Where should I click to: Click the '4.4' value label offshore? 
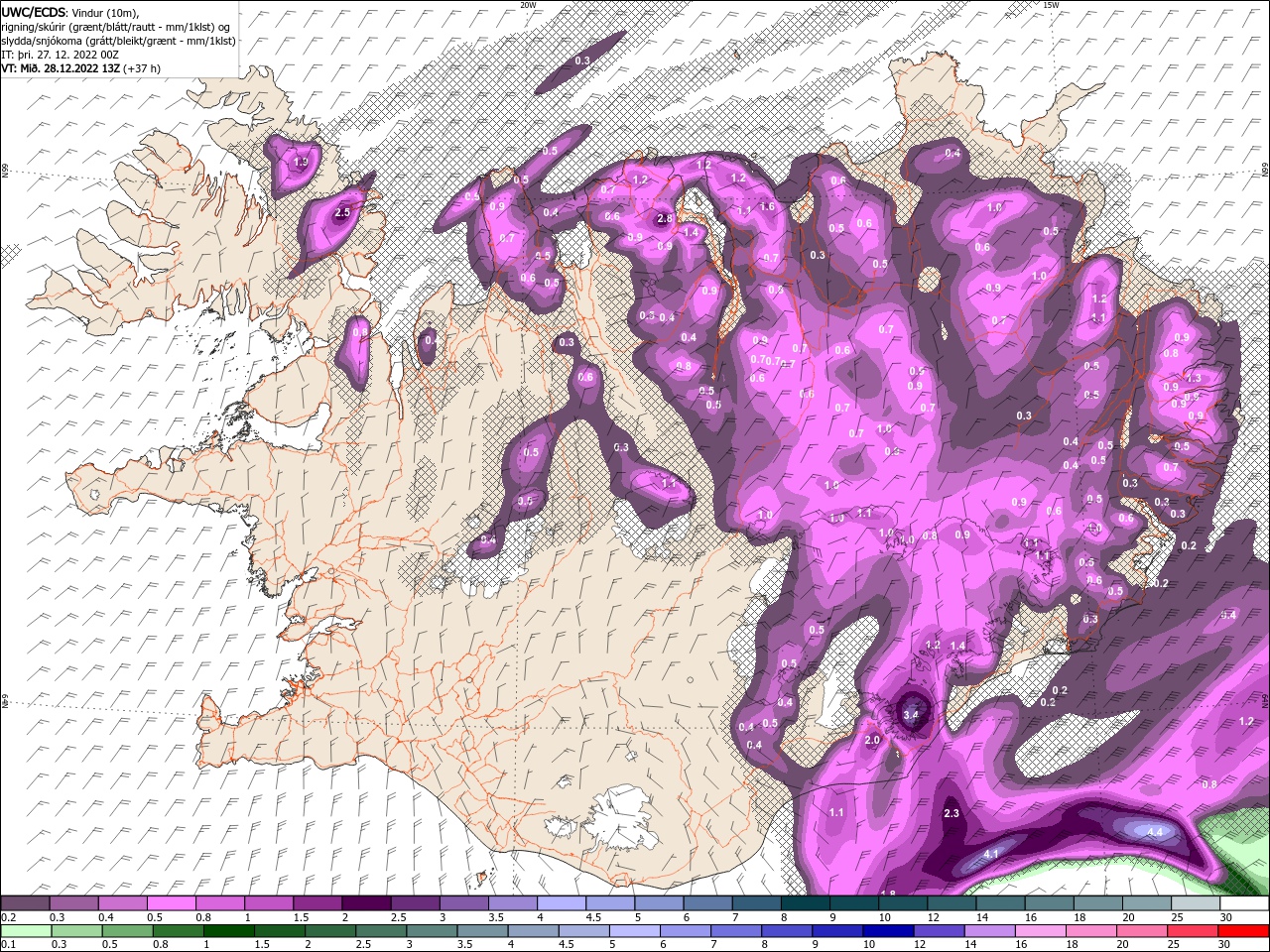click(x=1154, y=832)
